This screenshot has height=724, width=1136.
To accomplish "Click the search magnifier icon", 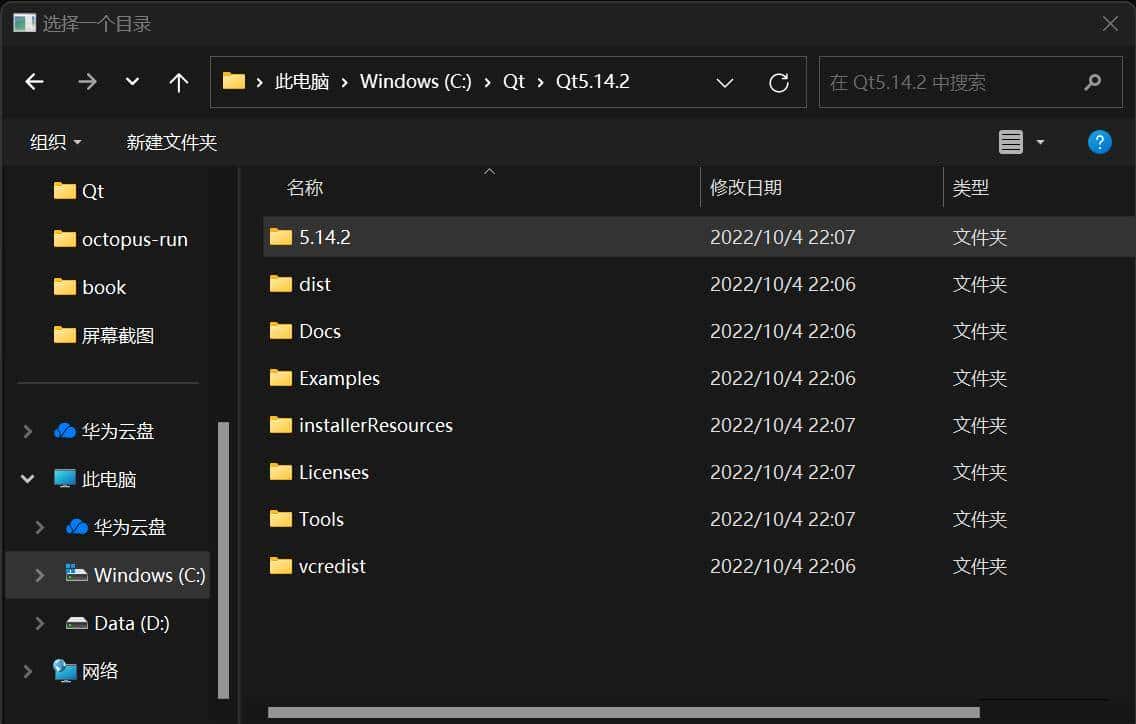I will click(x=1093, y=82).
